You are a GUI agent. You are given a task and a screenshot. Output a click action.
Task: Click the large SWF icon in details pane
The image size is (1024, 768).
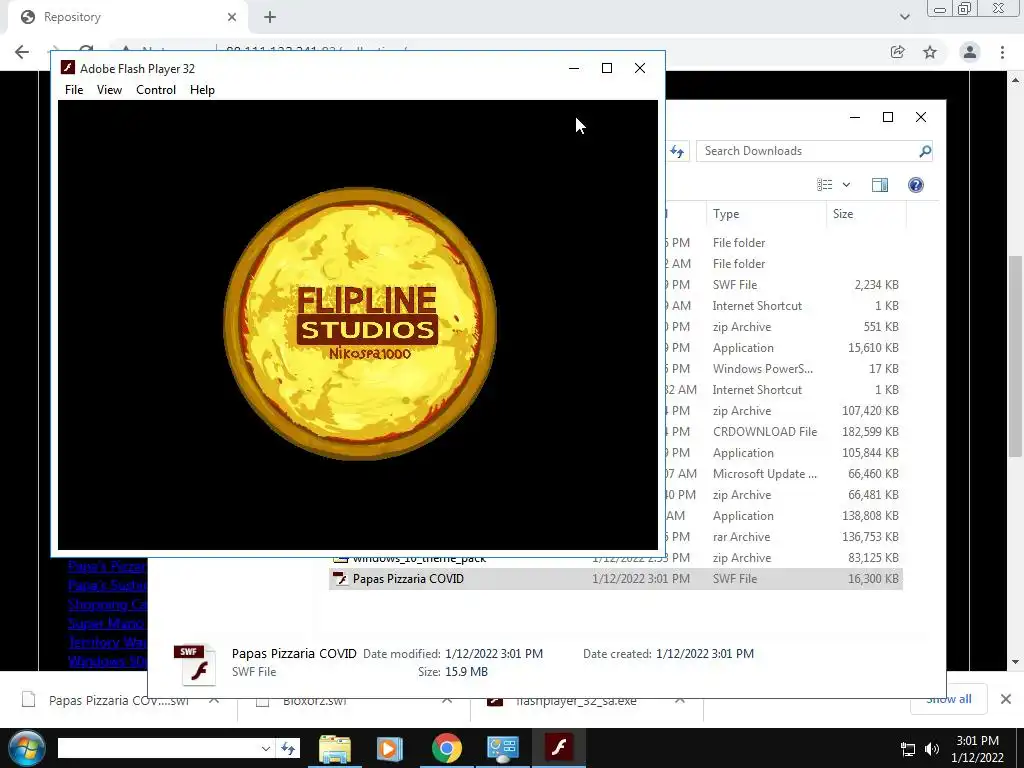195,664
